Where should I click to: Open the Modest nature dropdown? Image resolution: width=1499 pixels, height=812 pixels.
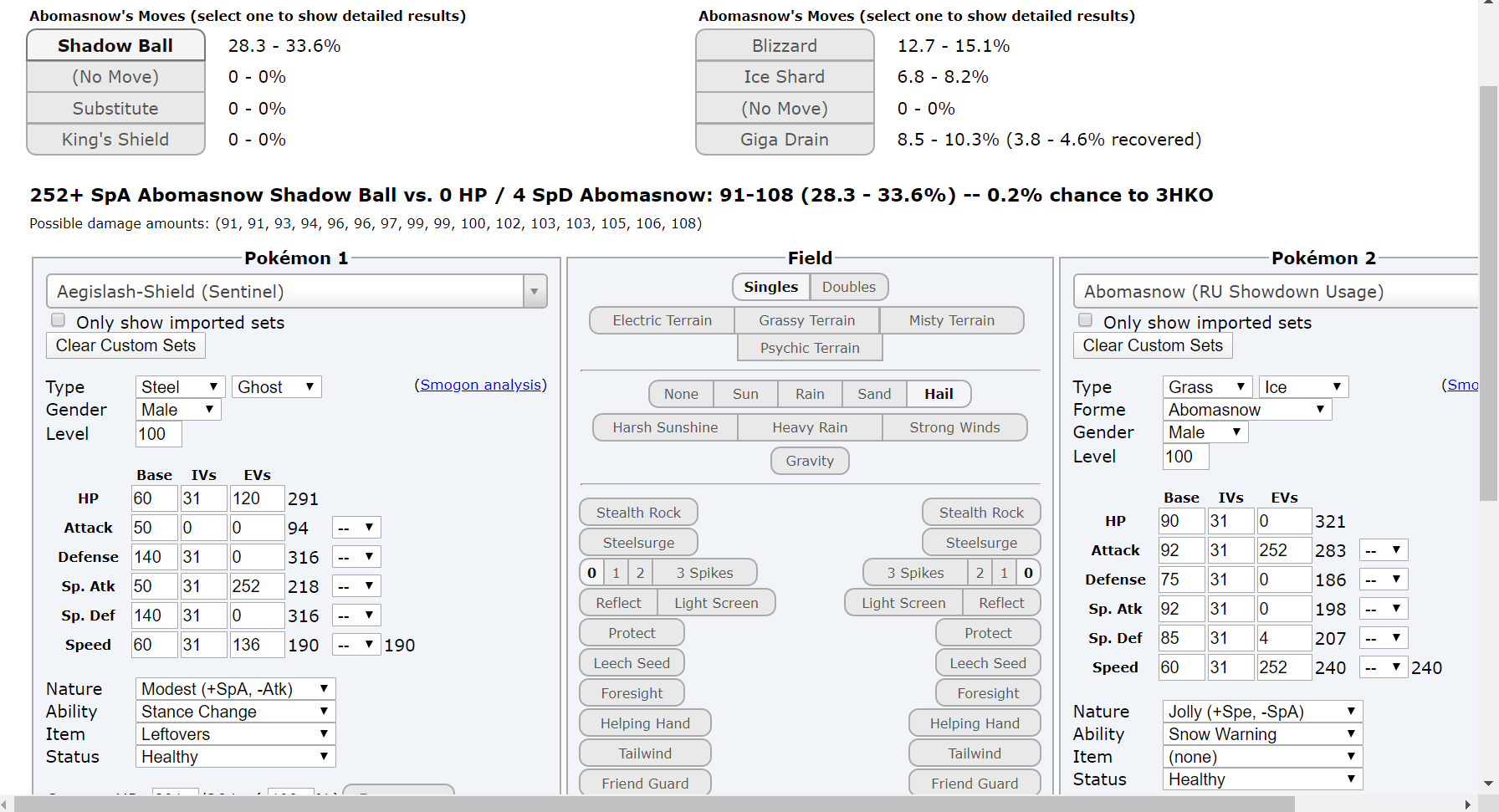point(235,688)
